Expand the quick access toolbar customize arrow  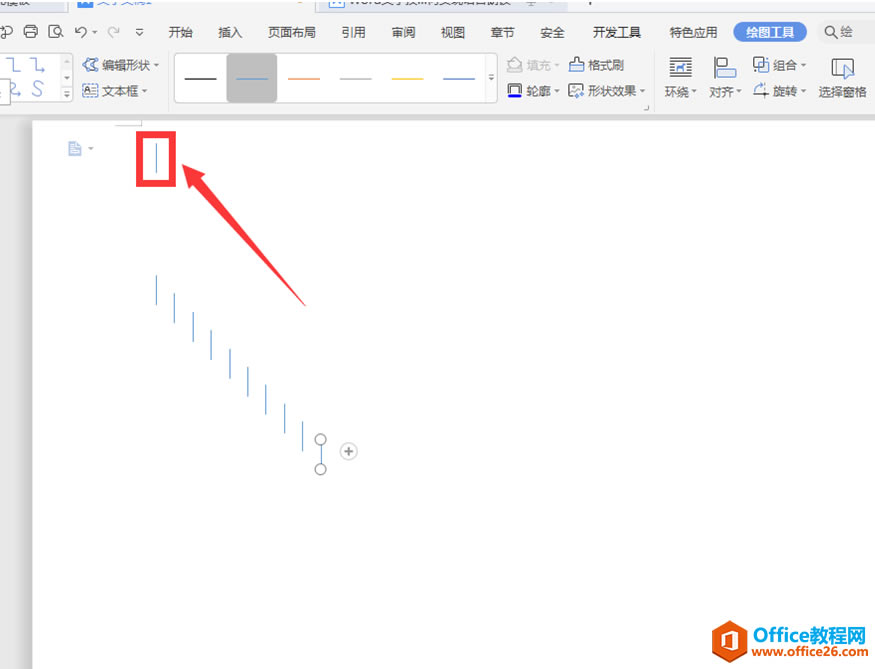point(140,32)
